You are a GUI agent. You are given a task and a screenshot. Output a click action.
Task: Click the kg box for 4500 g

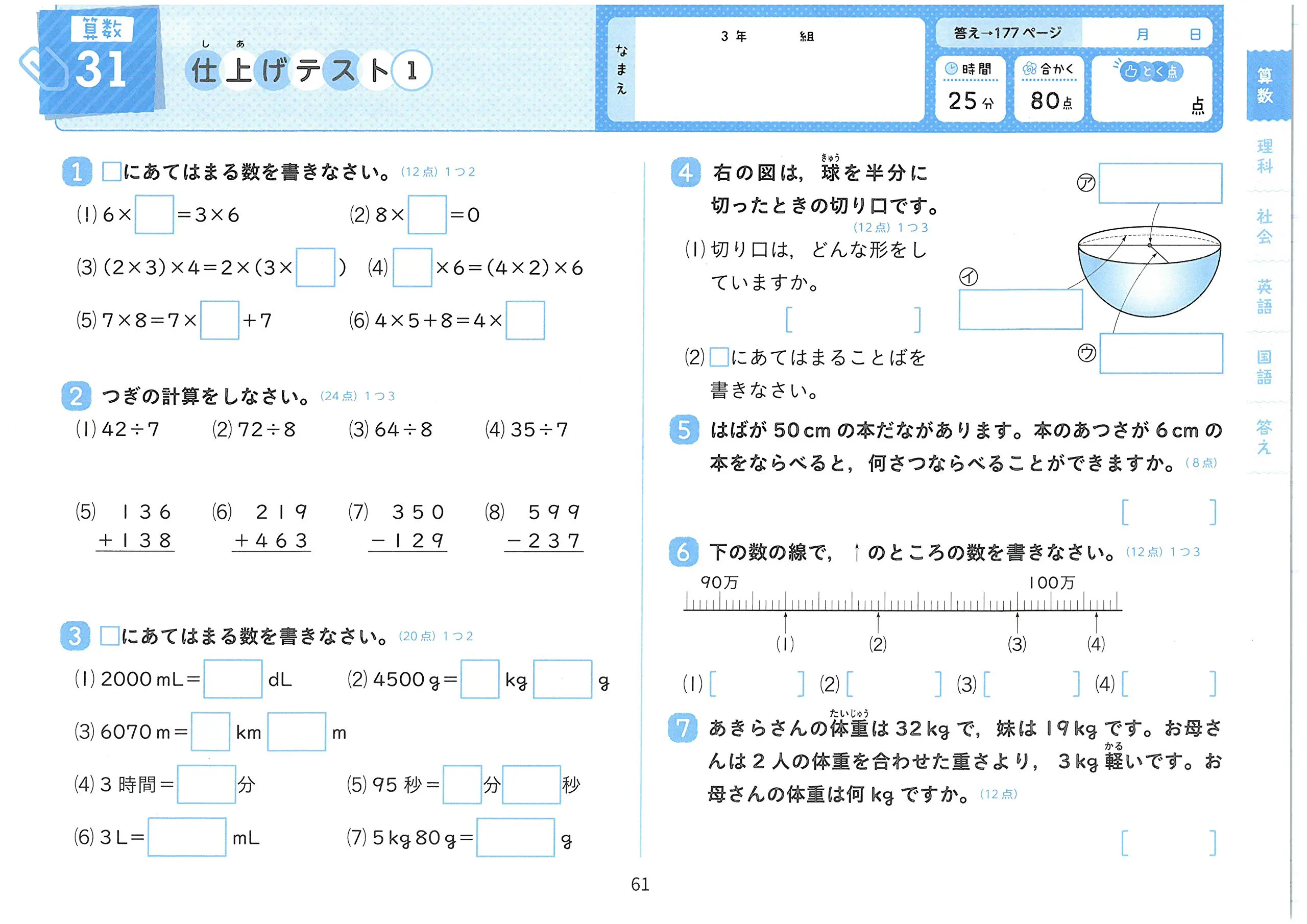pos(479,678)
